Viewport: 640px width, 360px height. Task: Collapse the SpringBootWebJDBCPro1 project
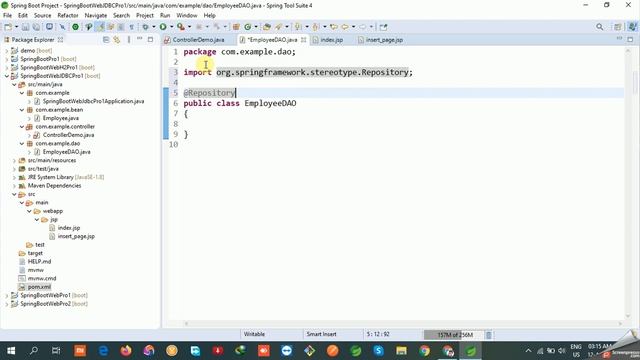(7, 76)
